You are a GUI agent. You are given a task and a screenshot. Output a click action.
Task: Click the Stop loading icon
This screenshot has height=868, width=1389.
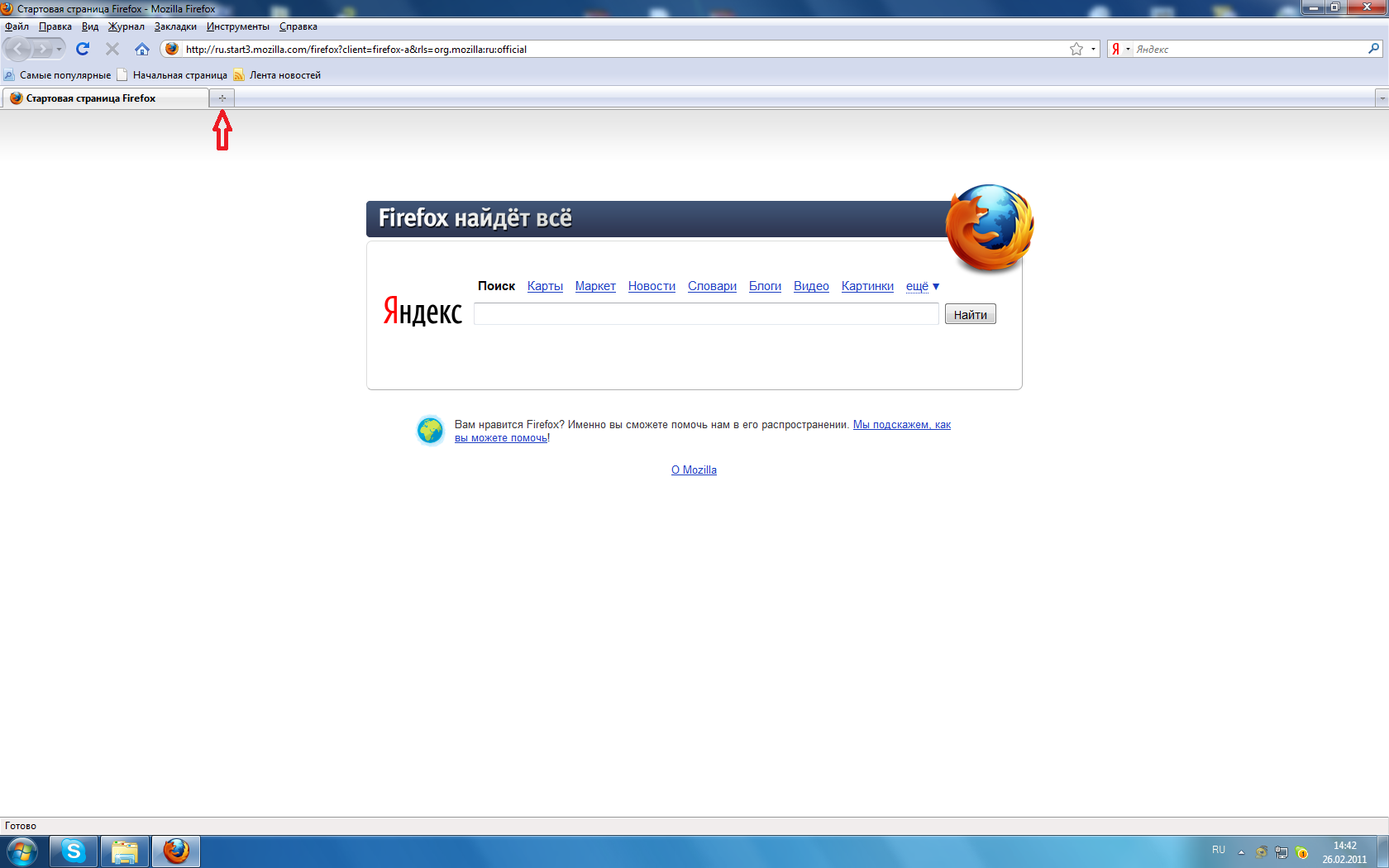coord(112,49)
